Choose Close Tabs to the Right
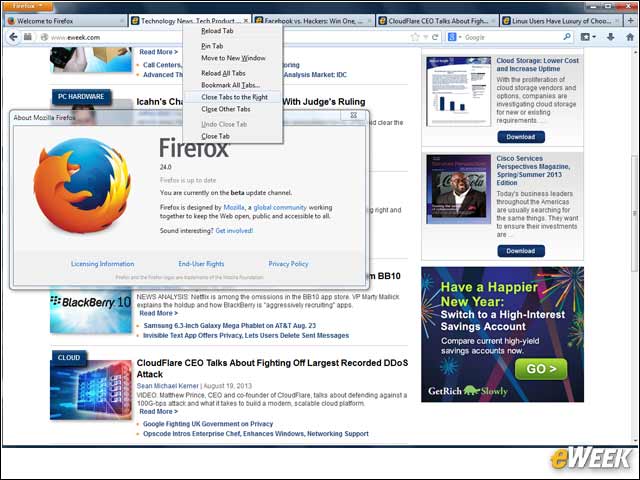Screen dimensions: 640x480 234,97
